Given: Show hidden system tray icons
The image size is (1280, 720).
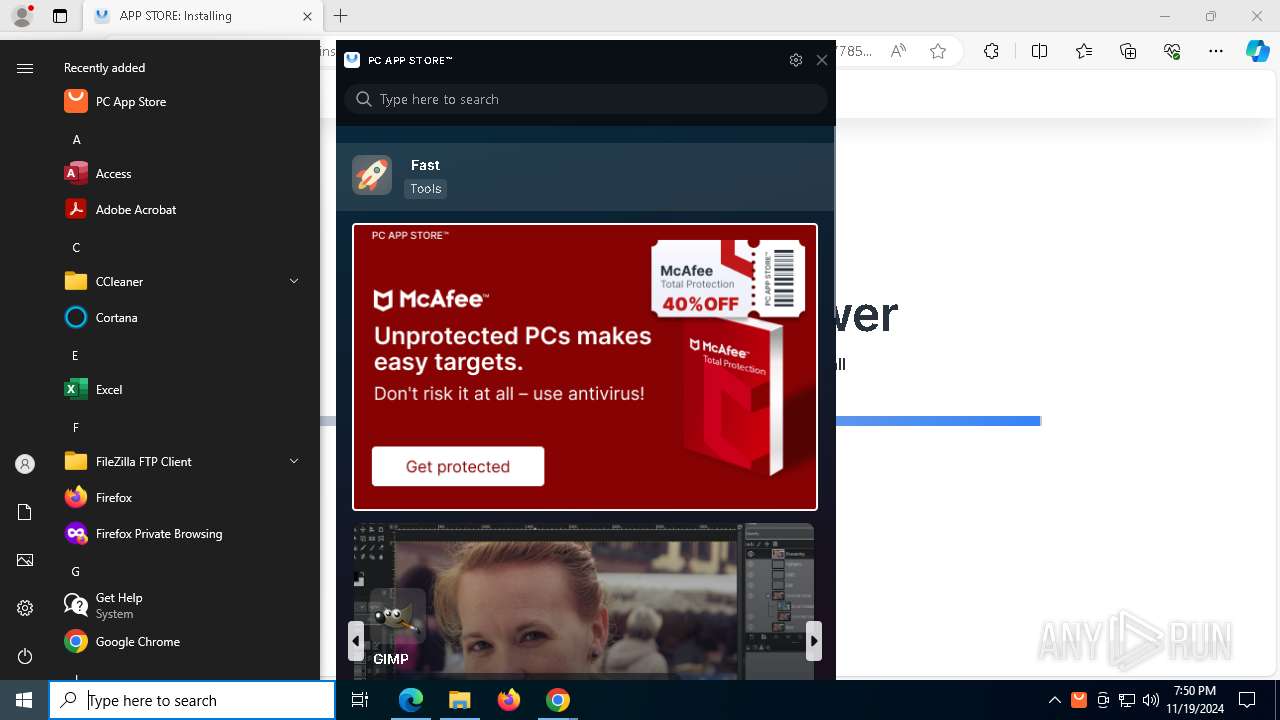Looking at the screenshot, I should [1055, 700].
